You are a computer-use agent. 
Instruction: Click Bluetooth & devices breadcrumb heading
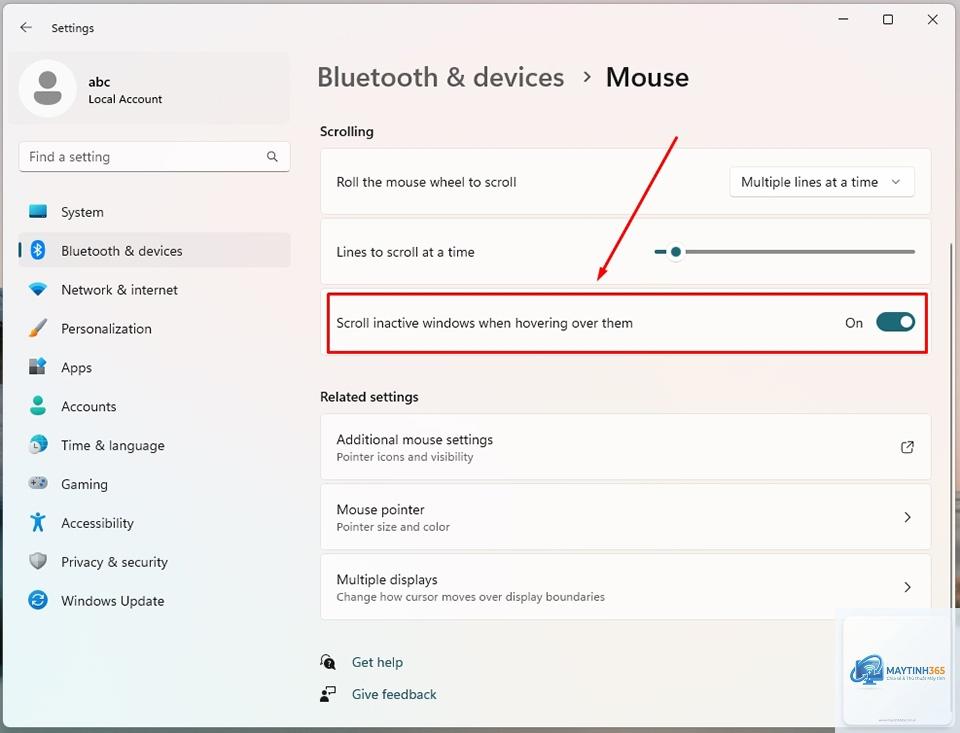pyautogui.click(x=440, y=77)
